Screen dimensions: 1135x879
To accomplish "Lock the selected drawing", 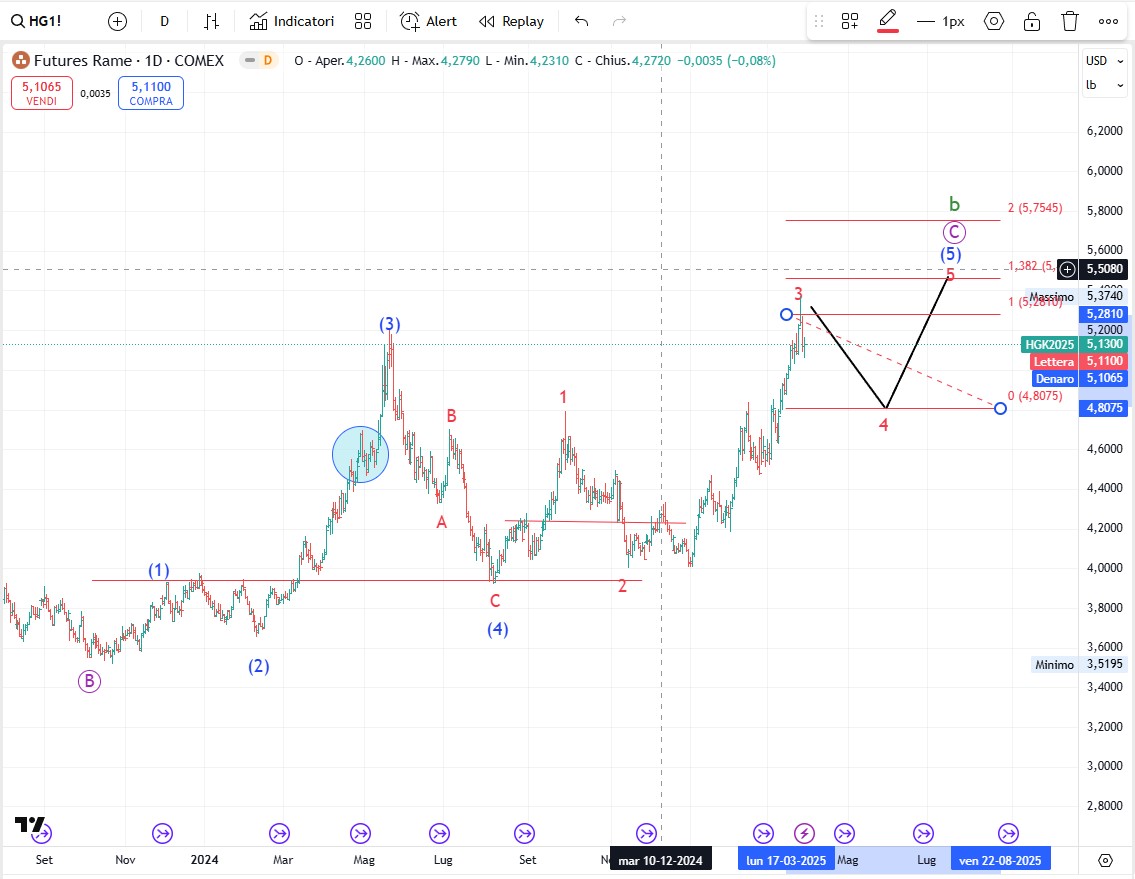I will [x=1031, y=22].
